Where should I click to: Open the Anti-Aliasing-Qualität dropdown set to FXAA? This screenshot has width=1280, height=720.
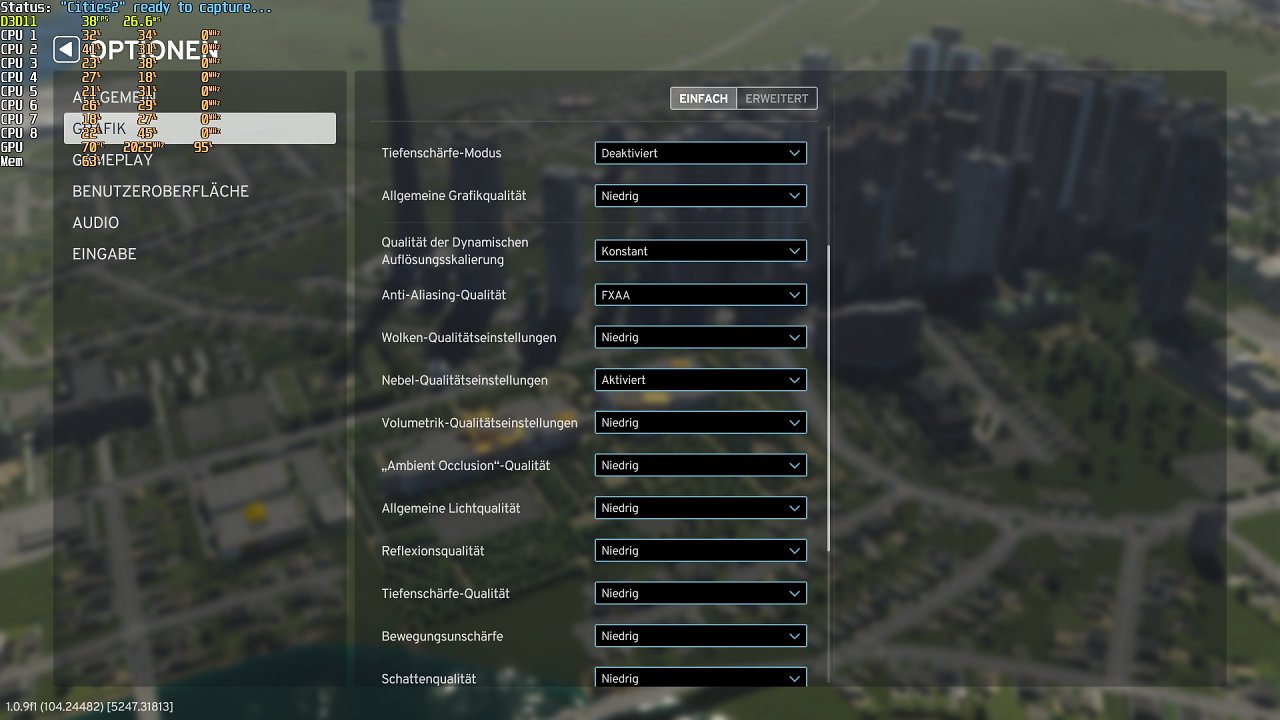700,295
